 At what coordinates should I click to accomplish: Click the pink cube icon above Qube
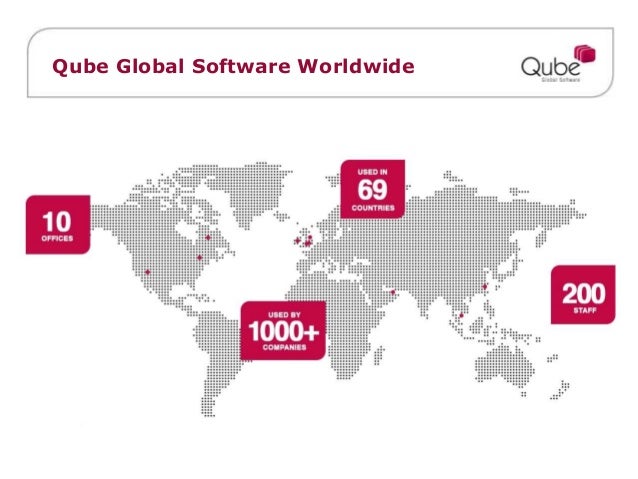(585, 54)
